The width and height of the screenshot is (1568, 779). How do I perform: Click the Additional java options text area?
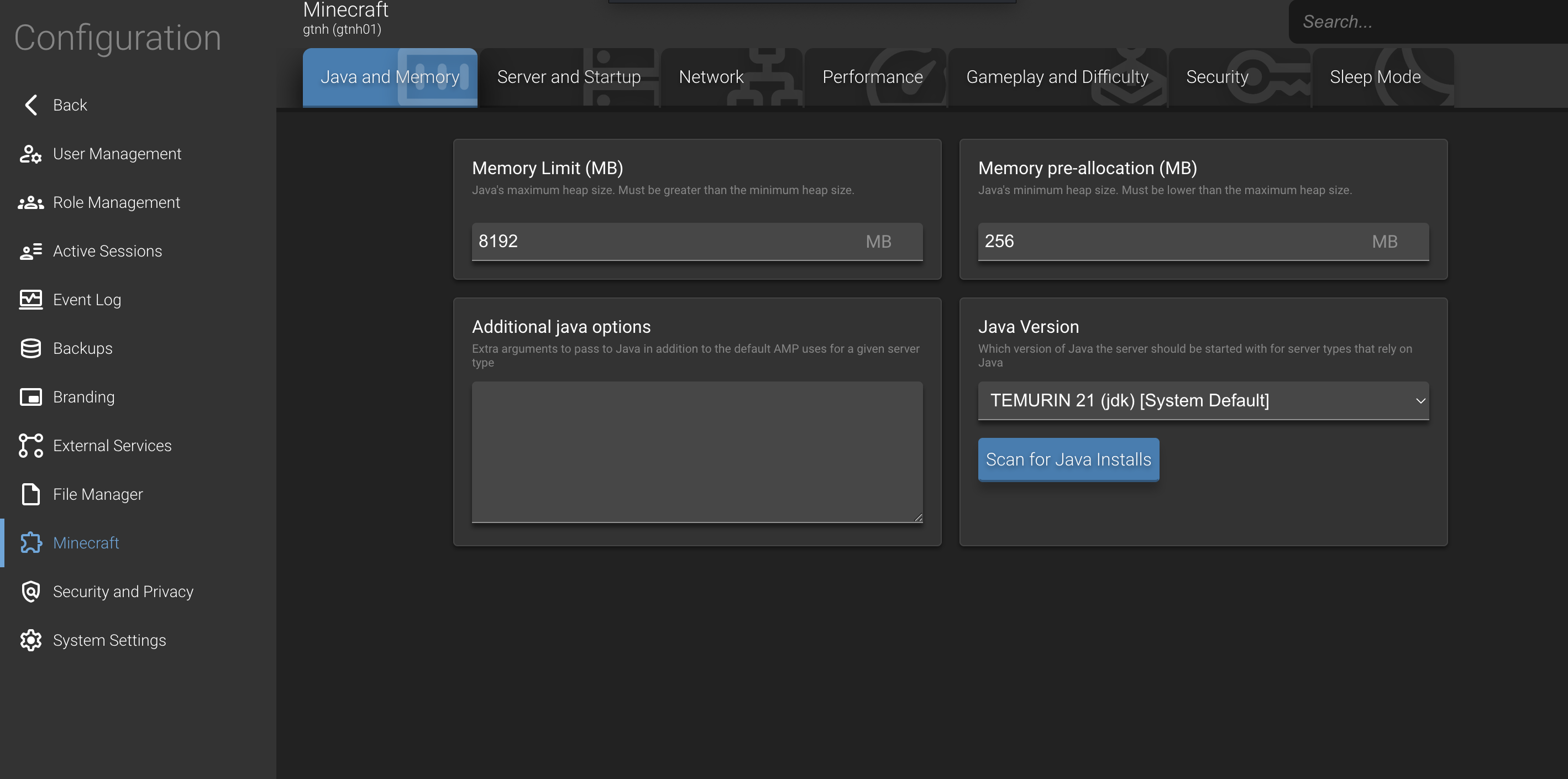point(697,452)
